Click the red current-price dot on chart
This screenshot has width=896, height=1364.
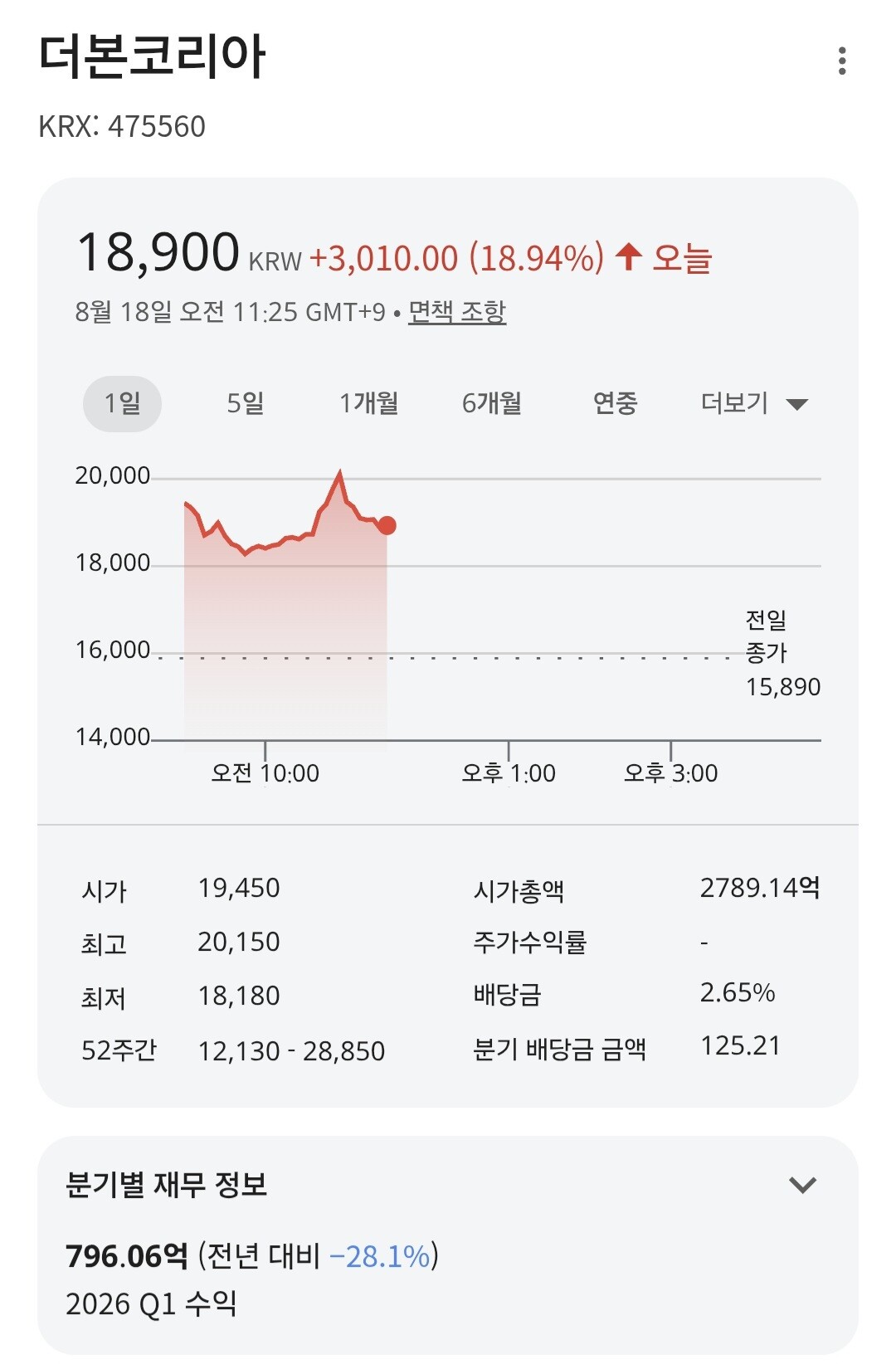pyautogui.click(x=387, y=525)
